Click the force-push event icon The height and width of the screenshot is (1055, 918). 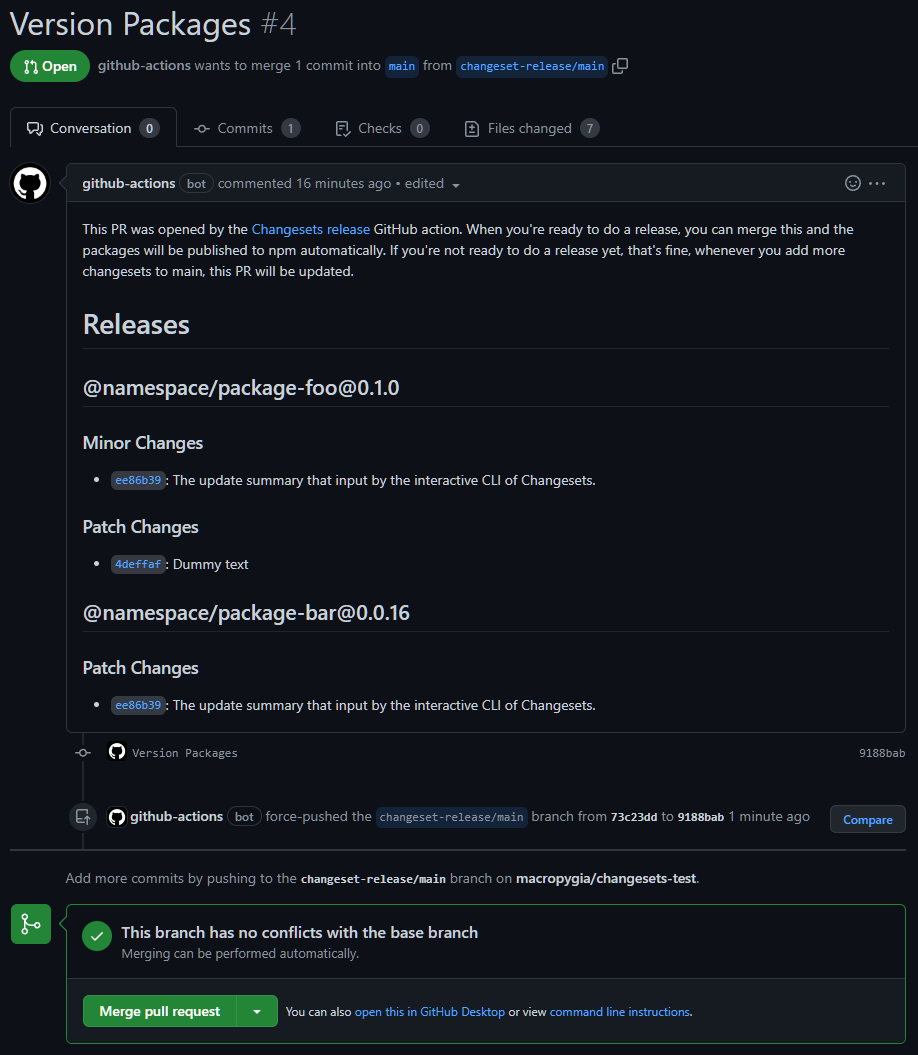[x=83, y=817]
